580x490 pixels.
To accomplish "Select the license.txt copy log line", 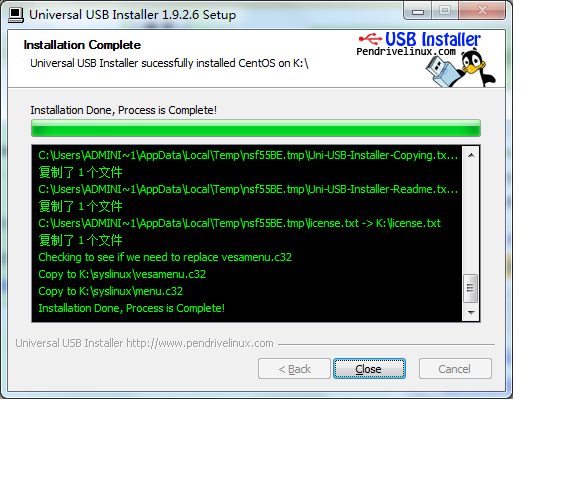I will pos(239,223).
